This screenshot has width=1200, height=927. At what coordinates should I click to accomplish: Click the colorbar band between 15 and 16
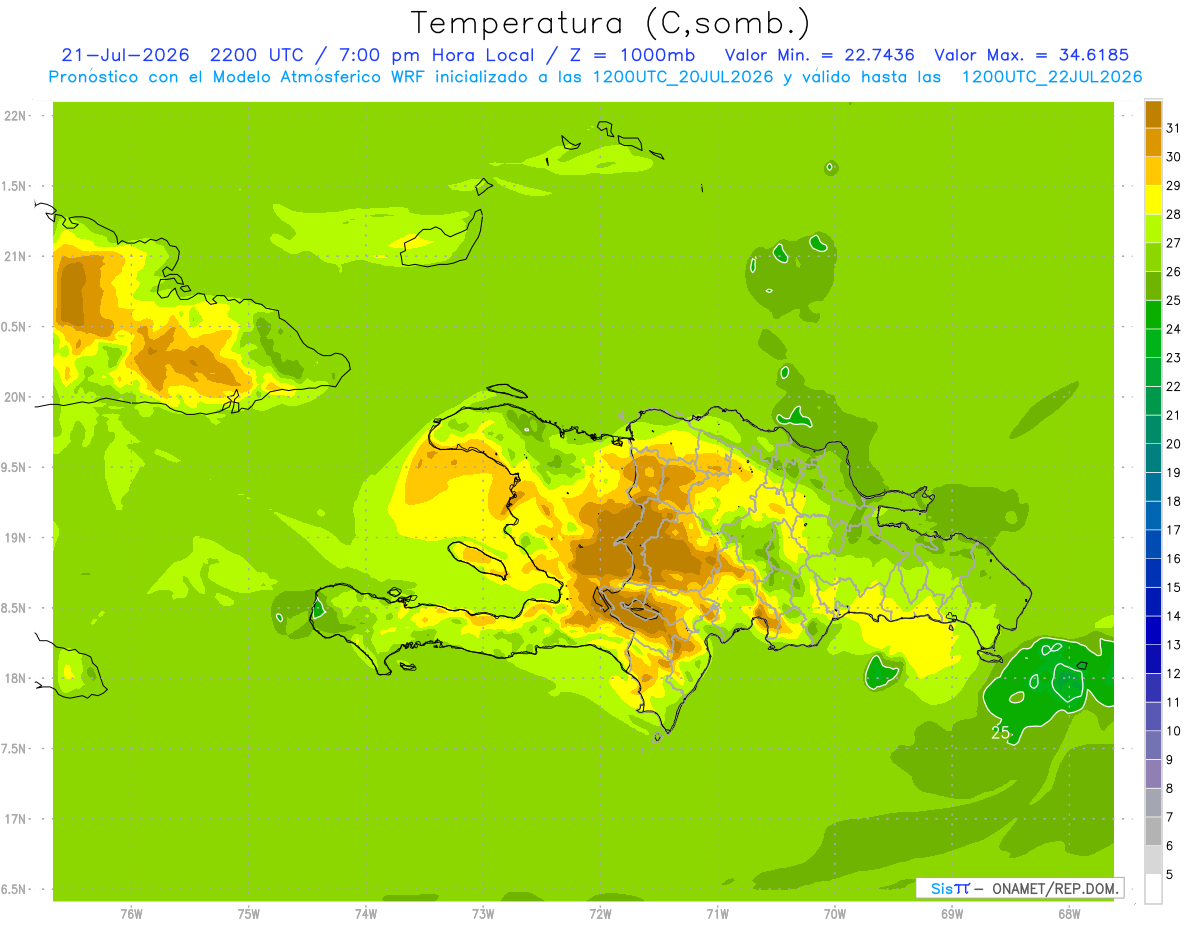point(1153,573)
